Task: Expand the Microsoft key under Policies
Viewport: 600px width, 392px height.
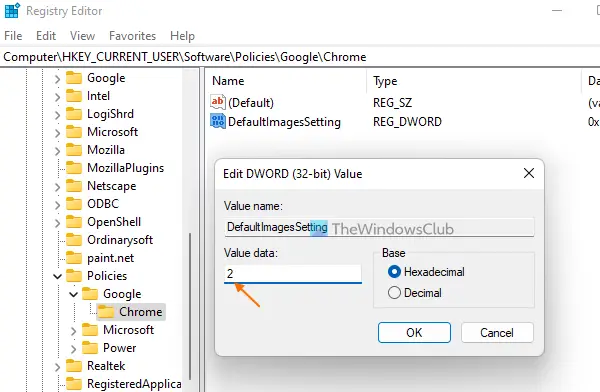Action: pos(73,331)
